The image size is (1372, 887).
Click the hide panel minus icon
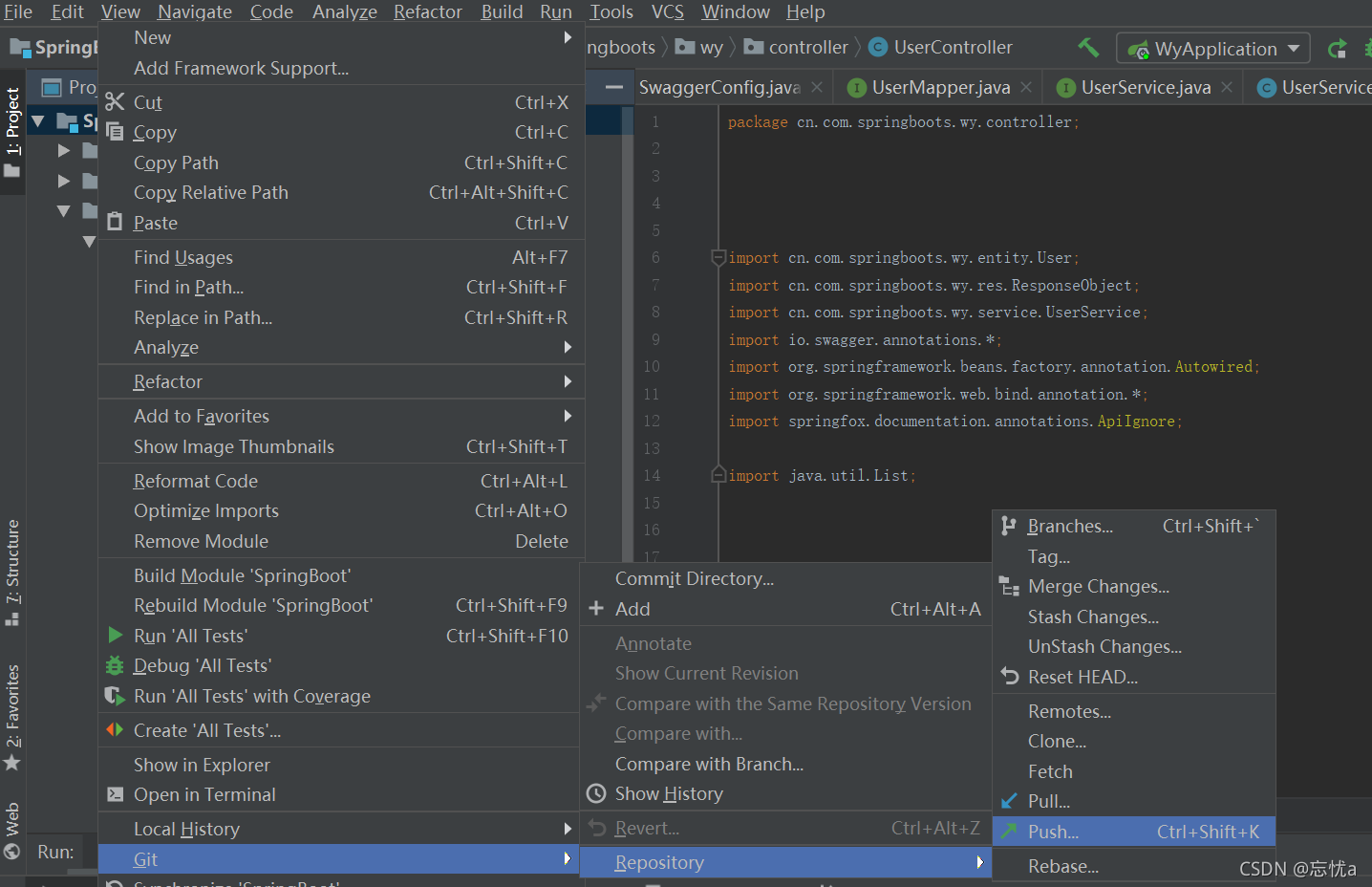pos(615,88)
